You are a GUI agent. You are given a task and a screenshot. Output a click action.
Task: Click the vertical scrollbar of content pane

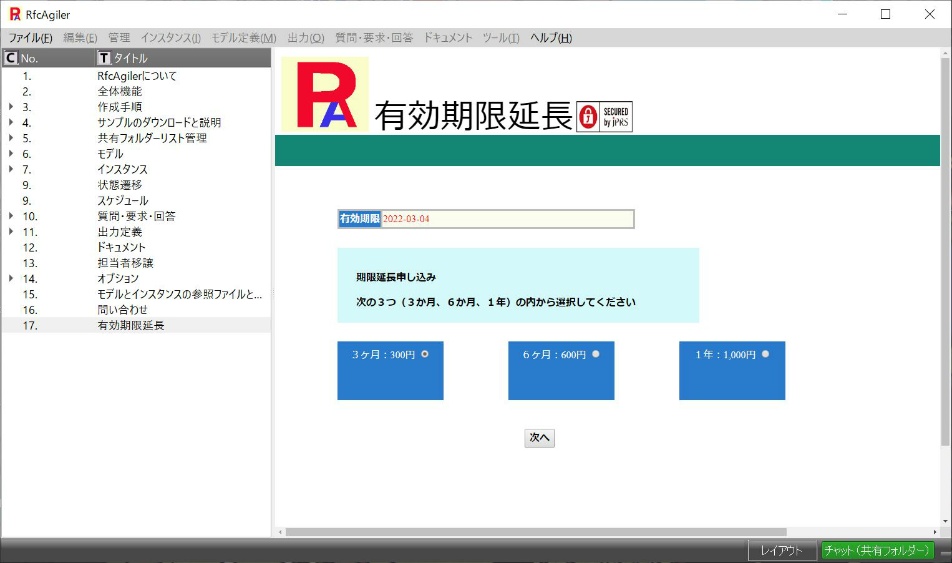pyautogui.click(x=945, y=252)
